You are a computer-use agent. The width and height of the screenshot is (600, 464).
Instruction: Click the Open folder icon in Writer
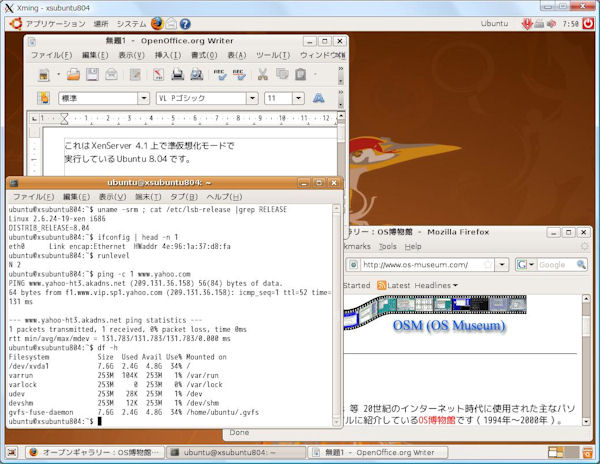pyautogui.click(x=73, y=74)
